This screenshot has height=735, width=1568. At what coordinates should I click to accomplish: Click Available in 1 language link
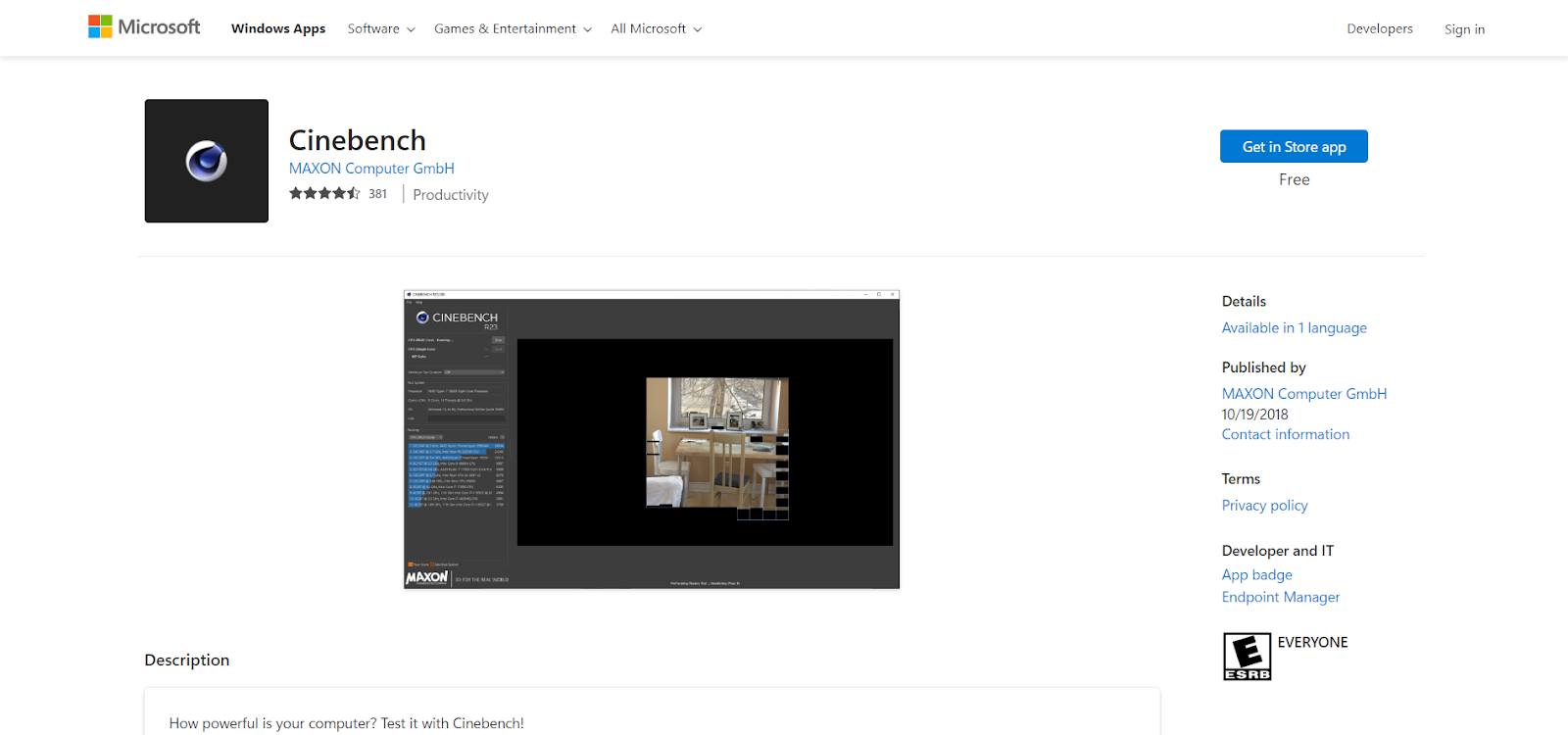[1294, 327]
